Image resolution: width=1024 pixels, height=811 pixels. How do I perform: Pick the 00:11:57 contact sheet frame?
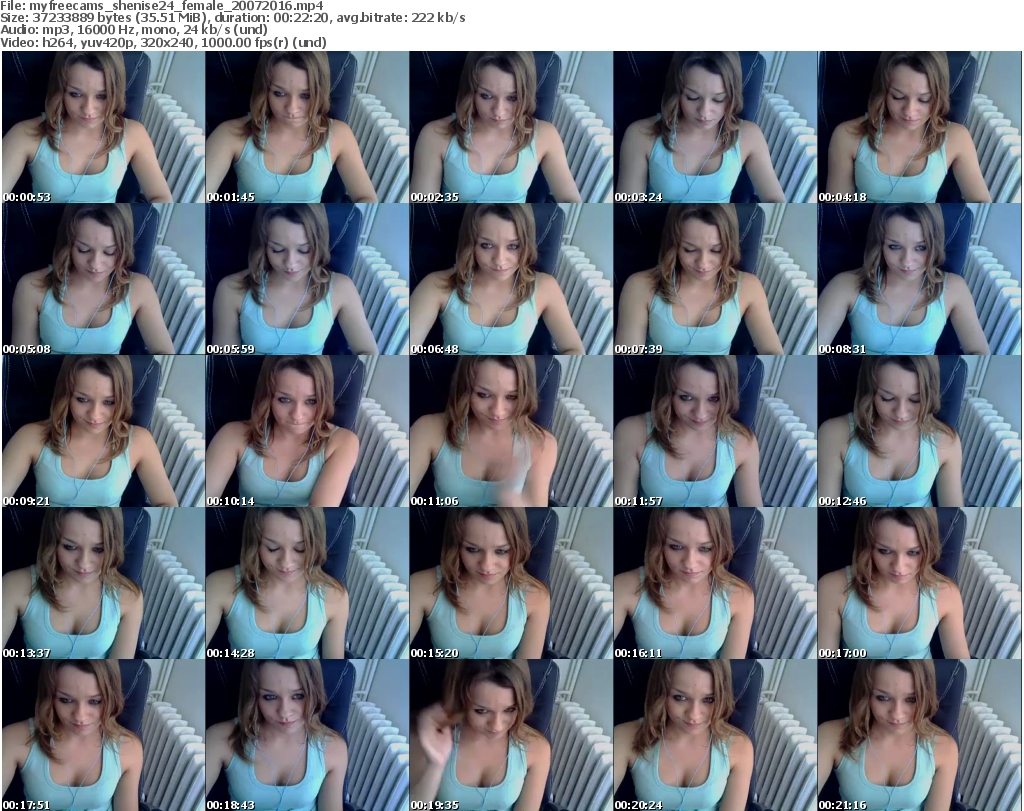tap(714, 432)
